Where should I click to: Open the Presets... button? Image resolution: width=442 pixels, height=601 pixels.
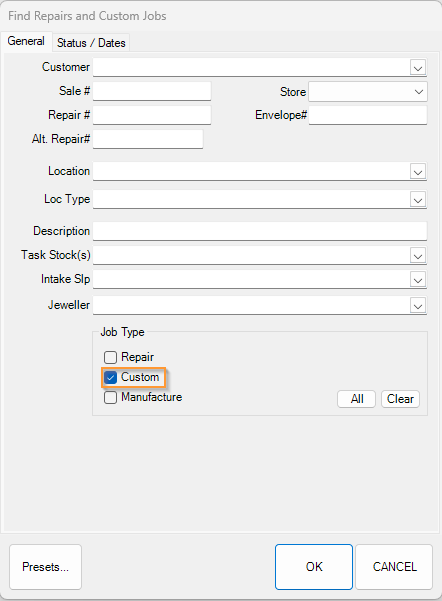(46, 567)
